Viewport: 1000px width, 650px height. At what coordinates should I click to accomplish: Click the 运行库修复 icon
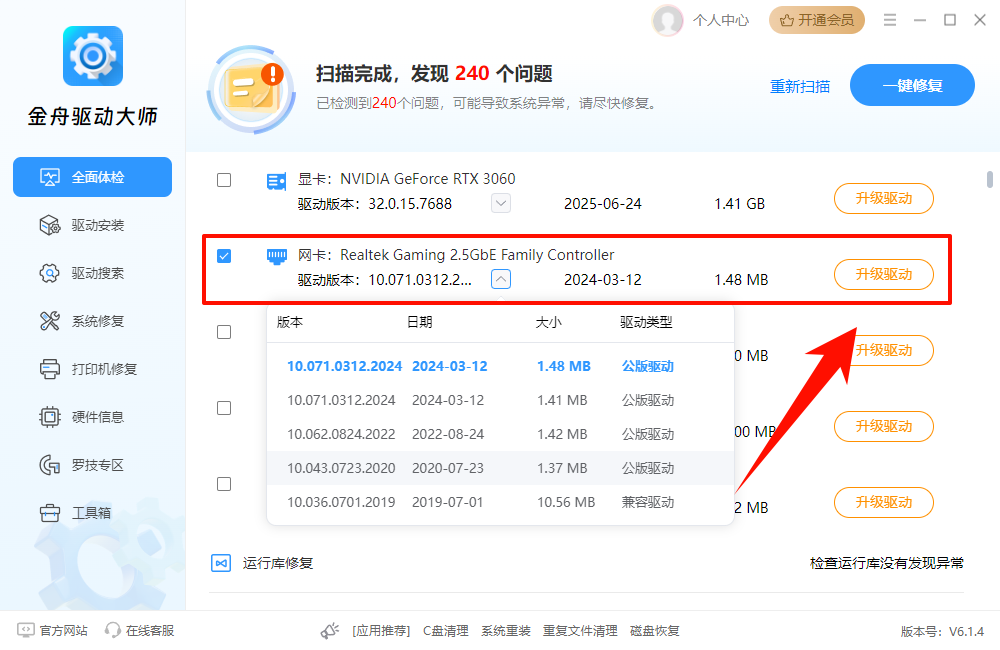pos(221,562)
